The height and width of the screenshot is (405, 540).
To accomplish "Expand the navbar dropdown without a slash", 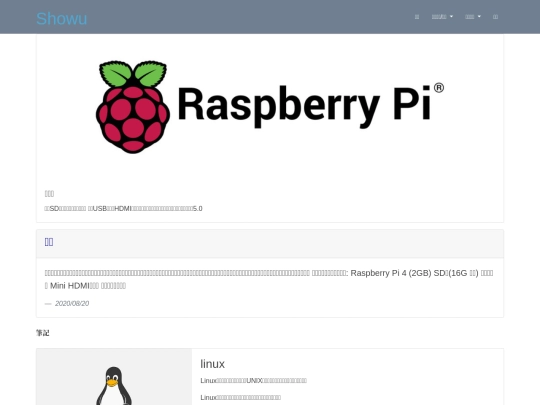I will (x=473, y=17).
